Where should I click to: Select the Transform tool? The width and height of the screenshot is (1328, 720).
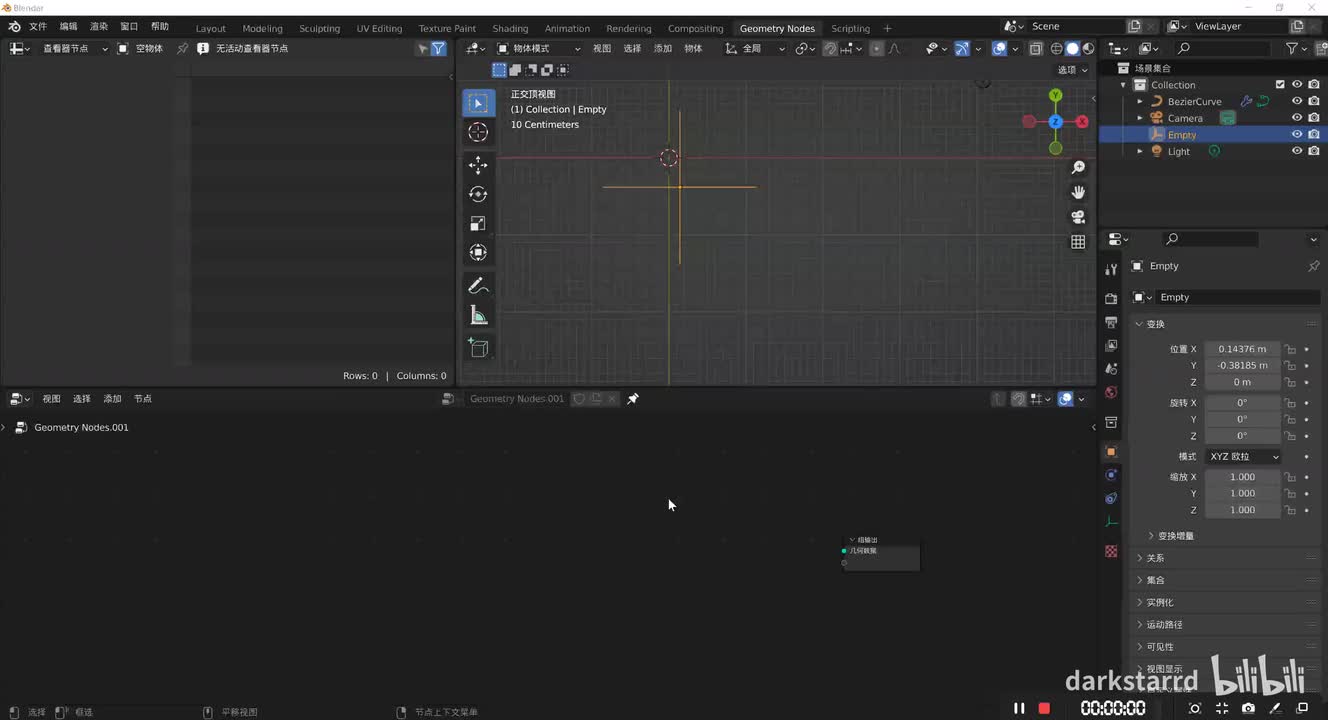478,252
